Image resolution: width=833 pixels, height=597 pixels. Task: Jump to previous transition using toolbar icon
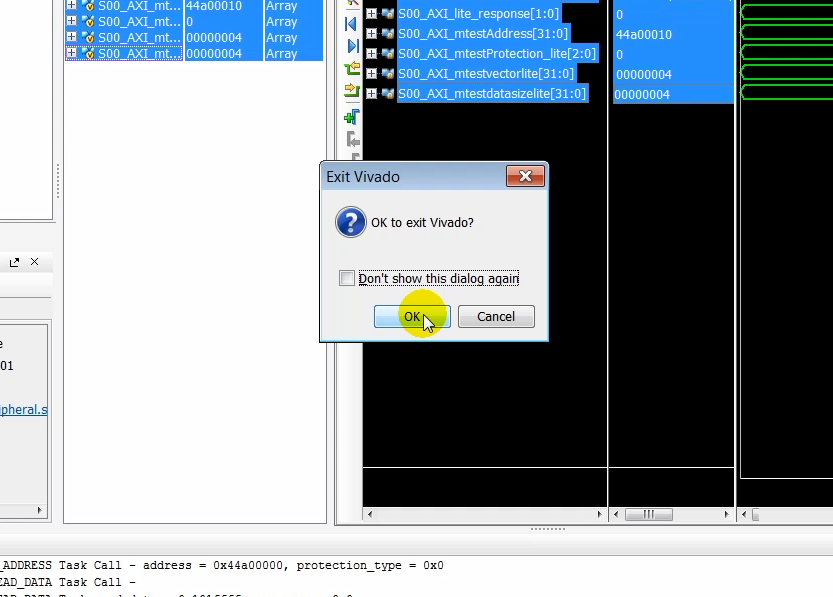352,69
